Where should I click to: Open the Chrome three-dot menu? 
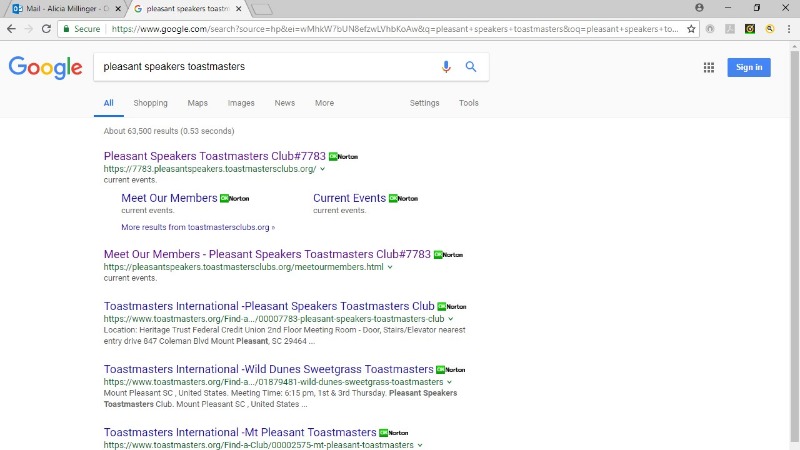coord(790,29)
